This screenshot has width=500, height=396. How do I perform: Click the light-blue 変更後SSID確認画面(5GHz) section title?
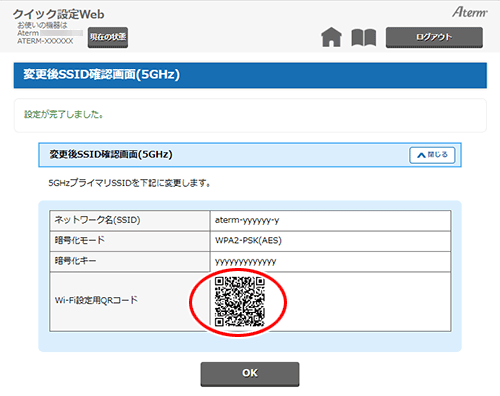tap(111, 155)
